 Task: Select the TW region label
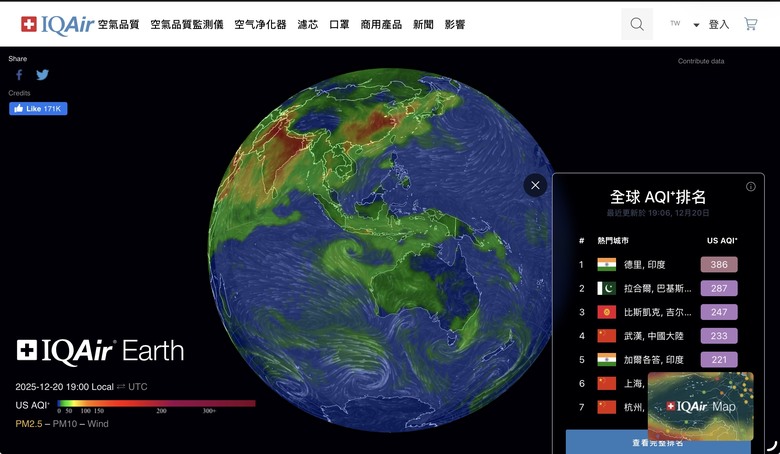pyautogui.click(x=675, y=23)
